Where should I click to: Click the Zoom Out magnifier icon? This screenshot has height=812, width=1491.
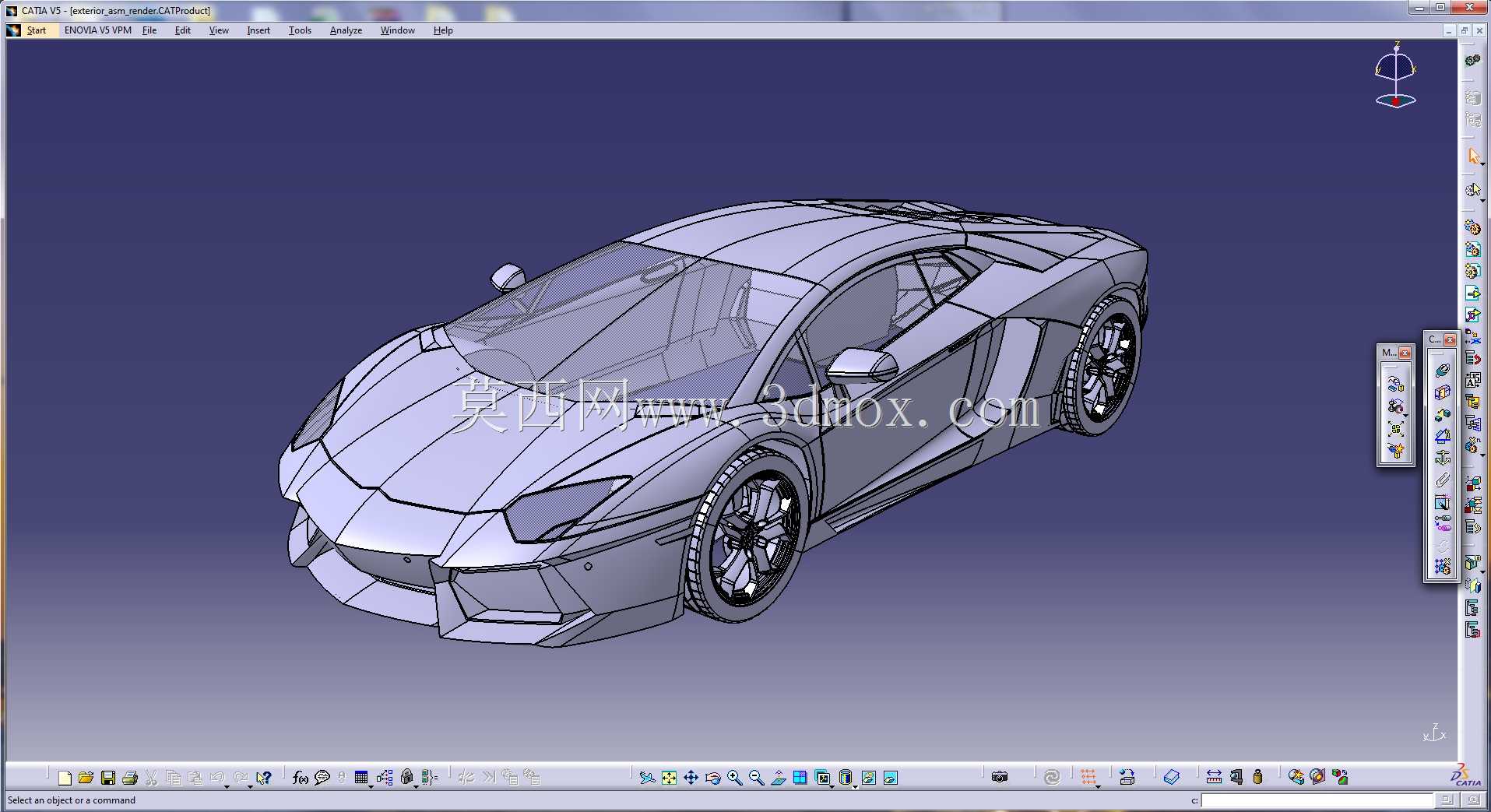(x=756, y=777)
